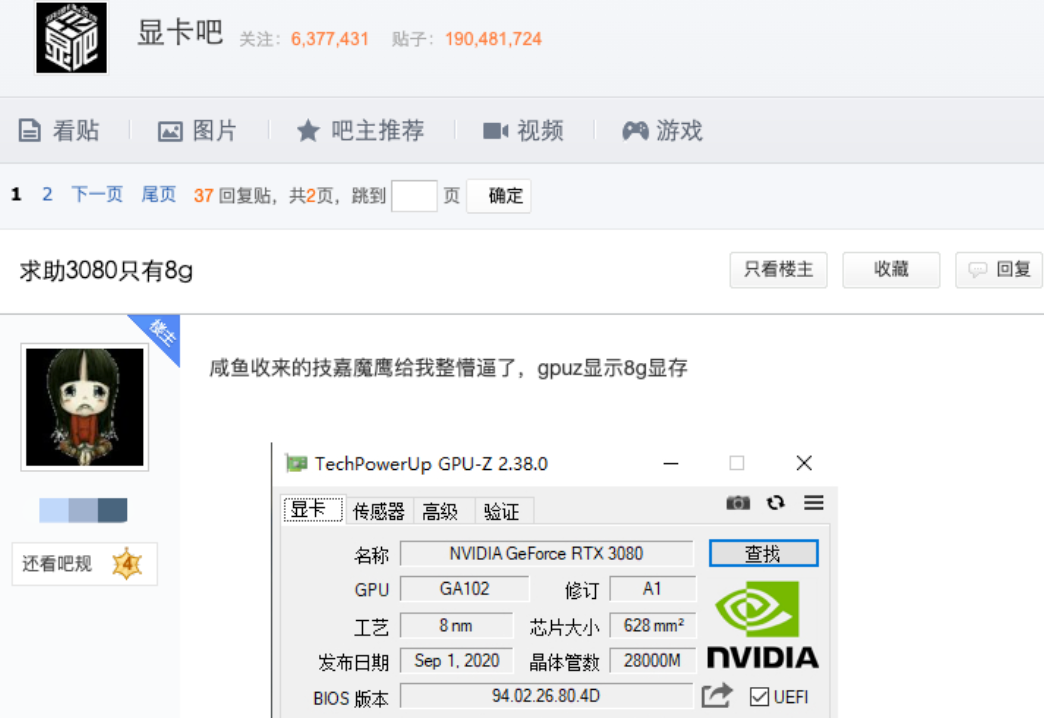Click the 看贴 document icon
The height and width of the screenshot is (718, 1044).
coord(30,130)
